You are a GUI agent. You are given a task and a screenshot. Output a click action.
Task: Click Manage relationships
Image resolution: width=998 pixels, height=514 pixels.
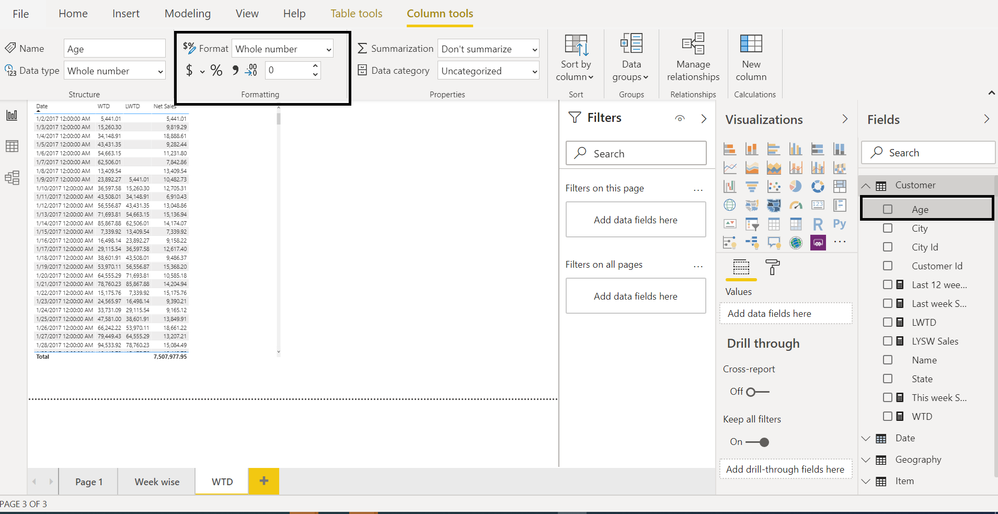point(693,59)
